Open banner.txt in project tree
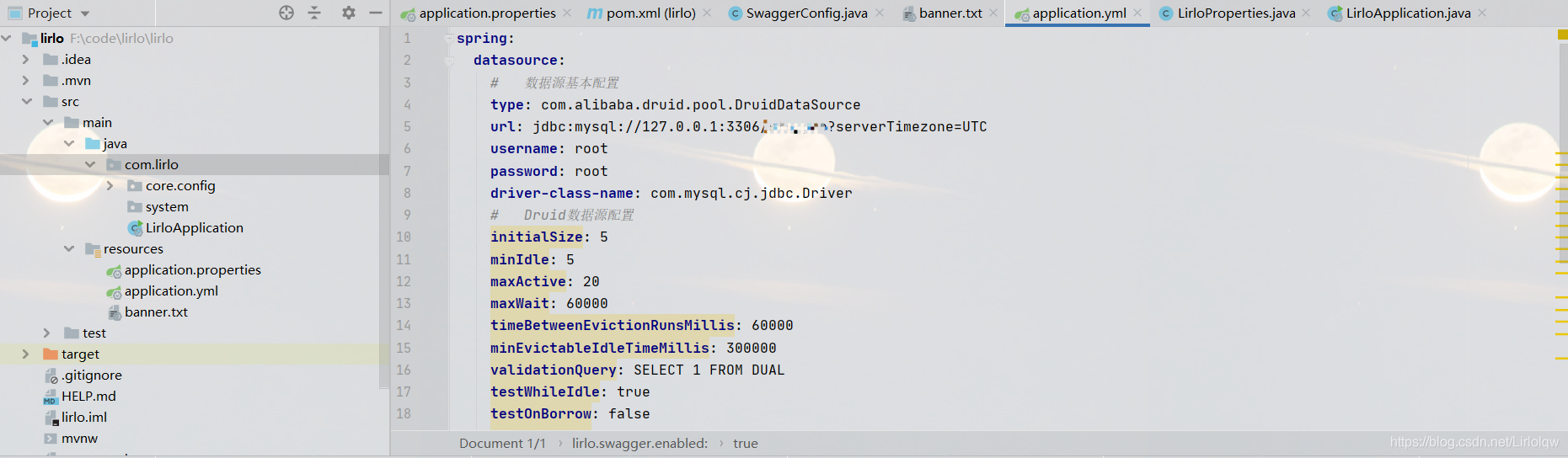Image resolution: width=1568 pixels, height=458 pixels. (156, 312)
